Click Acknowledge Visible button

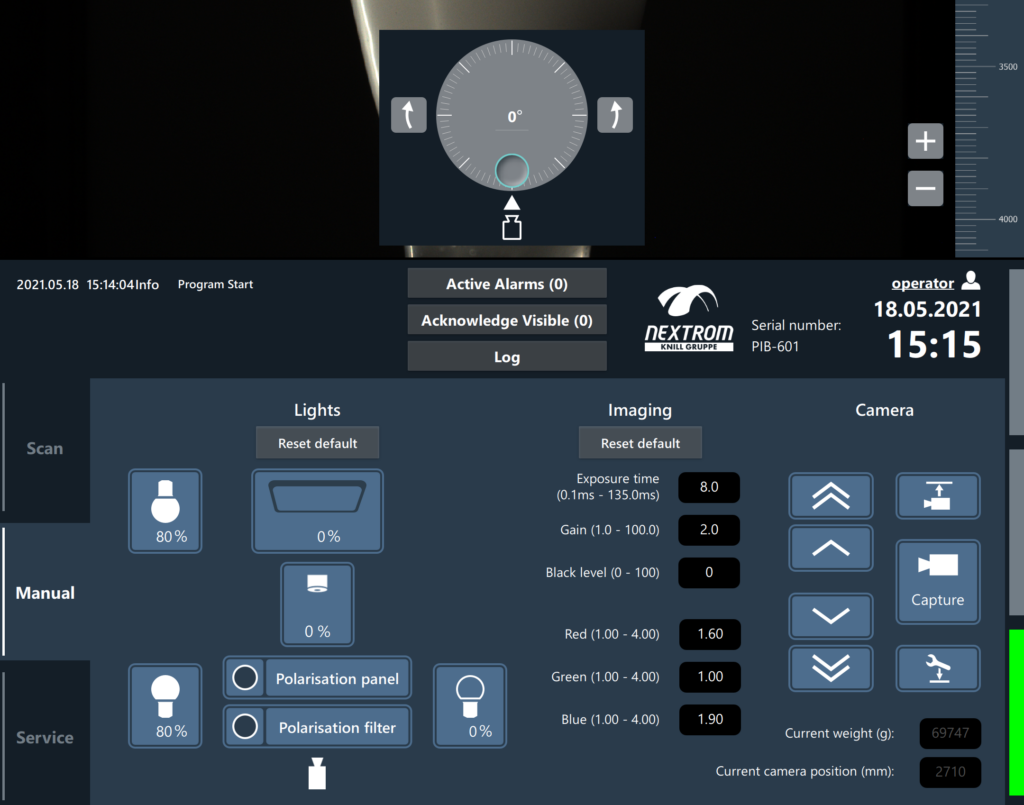click(x=507, y=321)
